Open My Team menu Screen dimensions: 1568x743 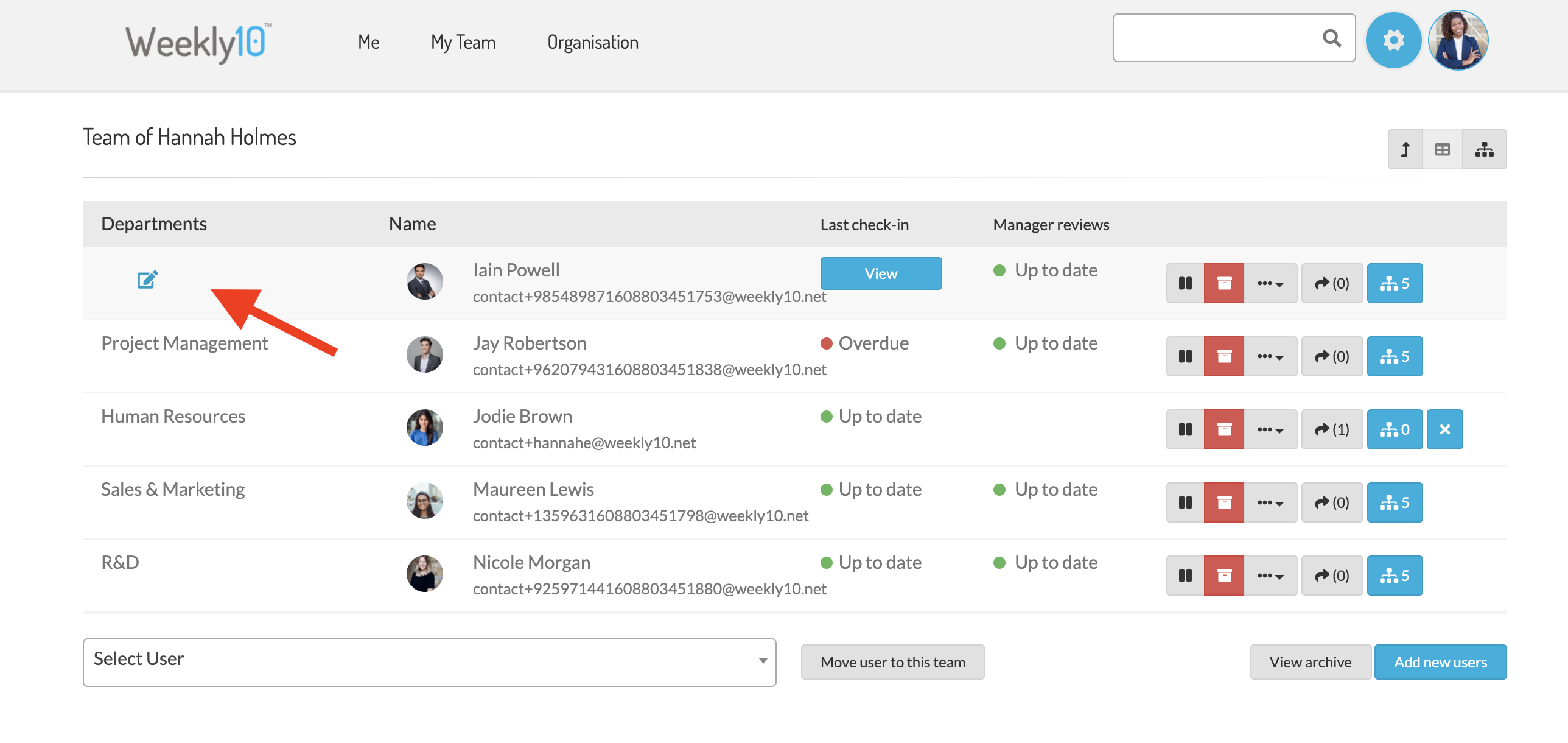pyautogui.click(x=463, y=42)
